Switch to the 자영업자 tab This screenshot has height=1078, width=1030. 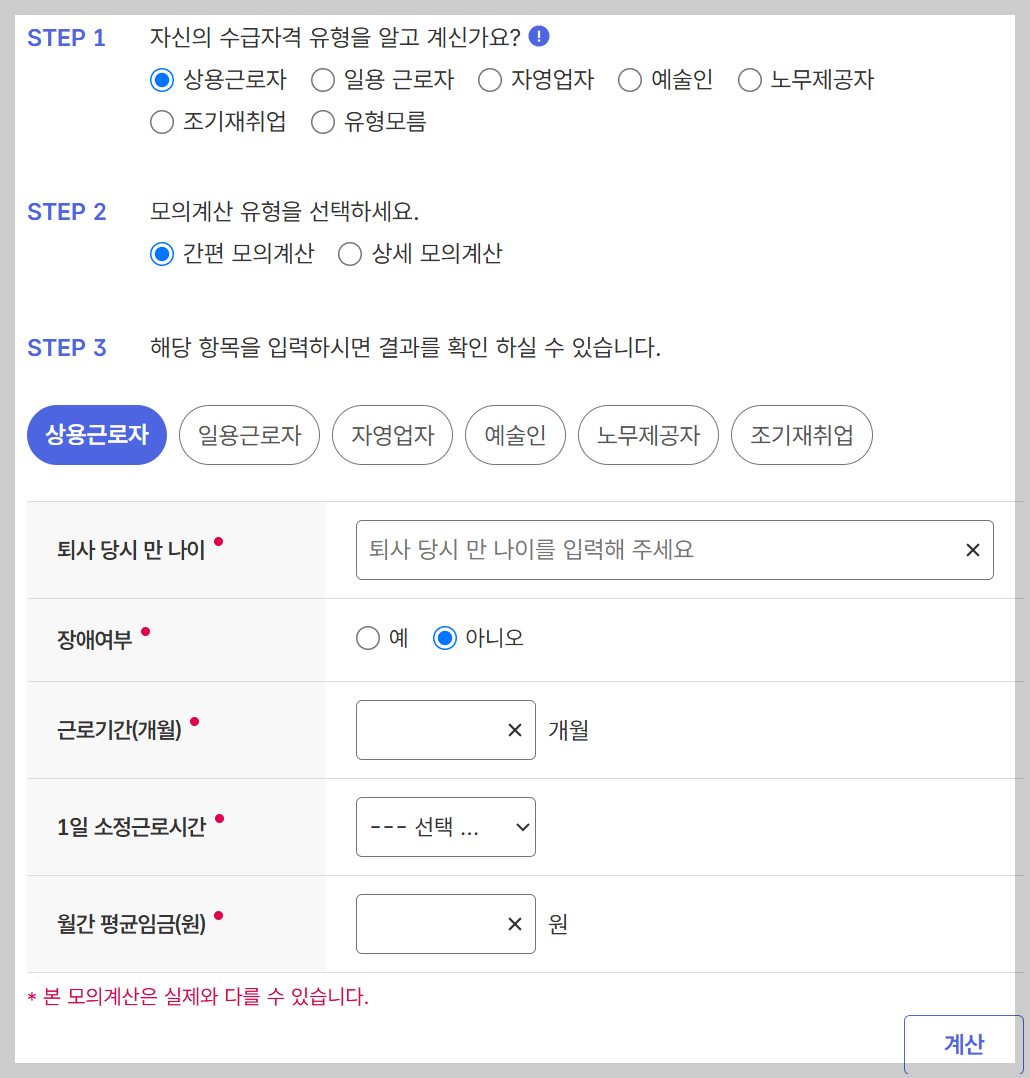392,435
